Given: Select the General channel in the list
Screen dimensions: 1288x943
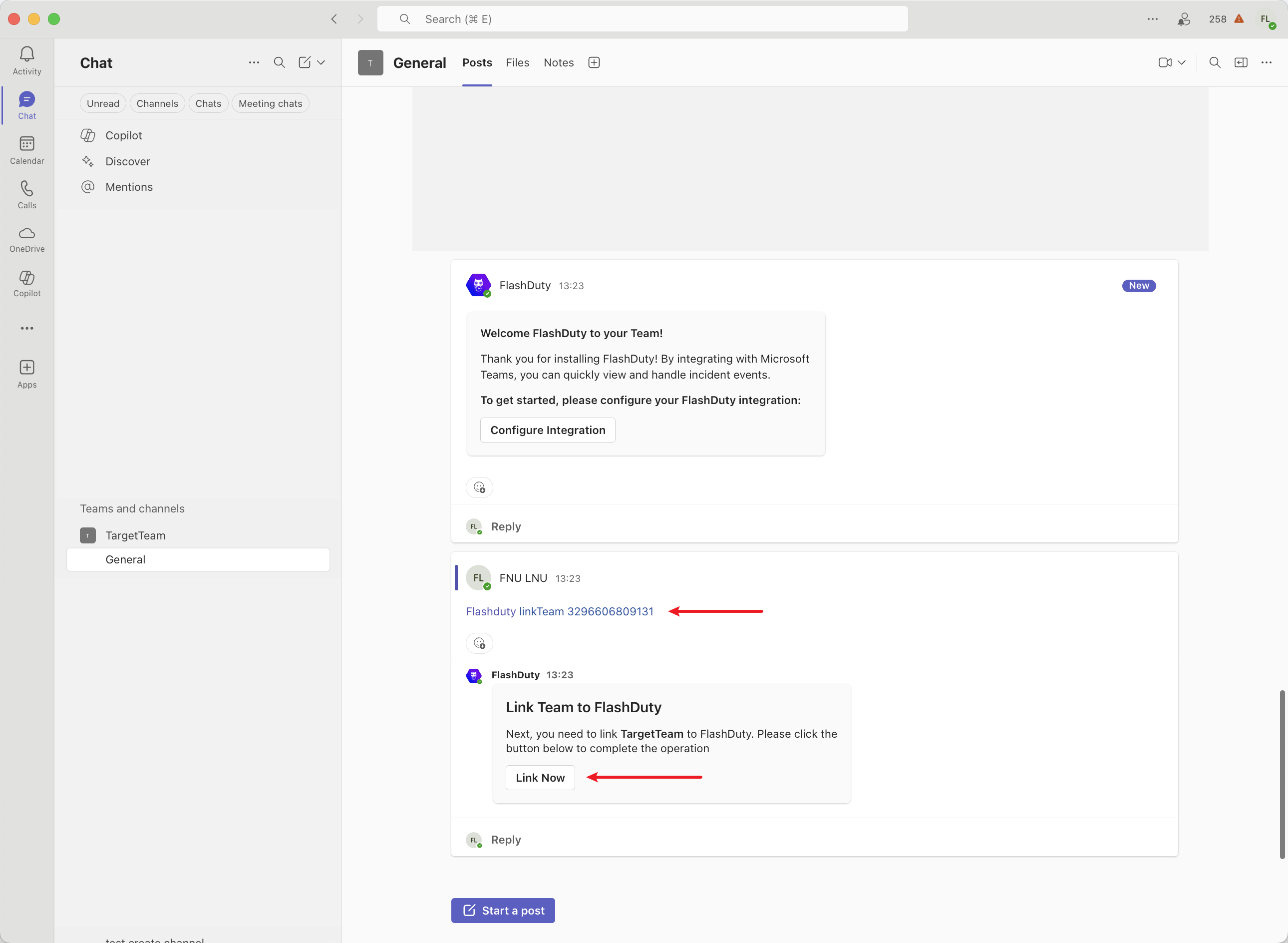Looking at the screenshot, I should pos(198,559).
